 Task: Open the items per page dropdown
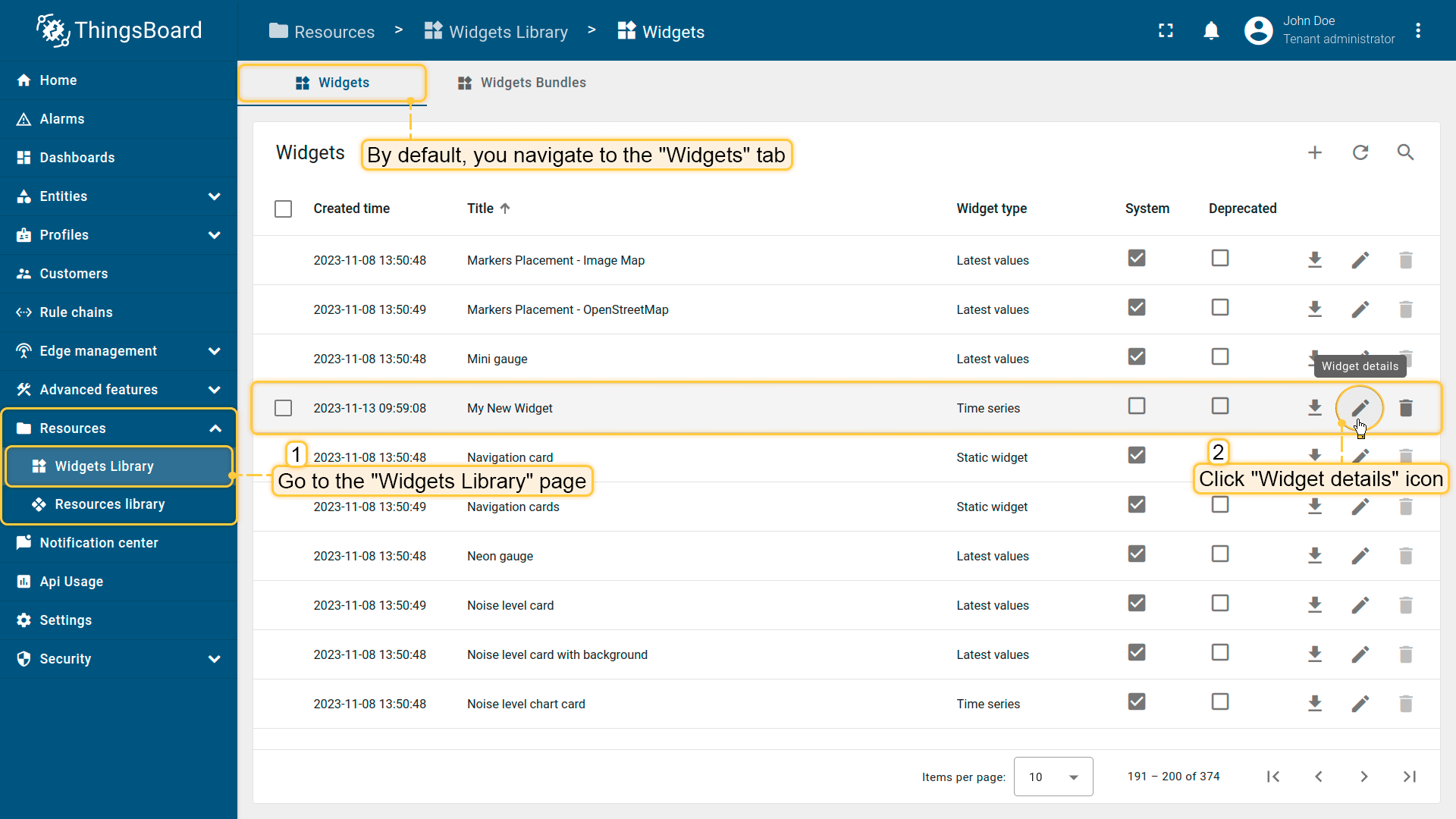click(1053, 777)
